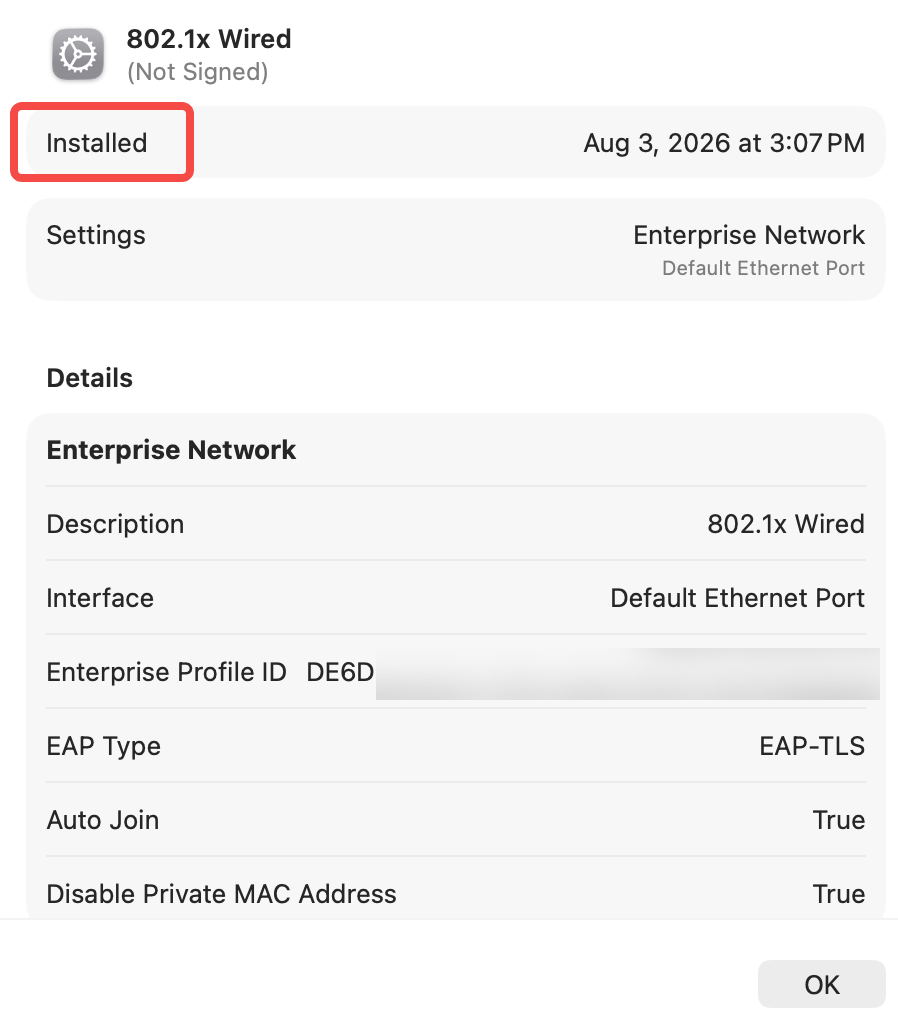This screenshot has width=898, height=1024.
Task: Click Default Ethernet Port under Settings
Action: (x=763, y=268)
